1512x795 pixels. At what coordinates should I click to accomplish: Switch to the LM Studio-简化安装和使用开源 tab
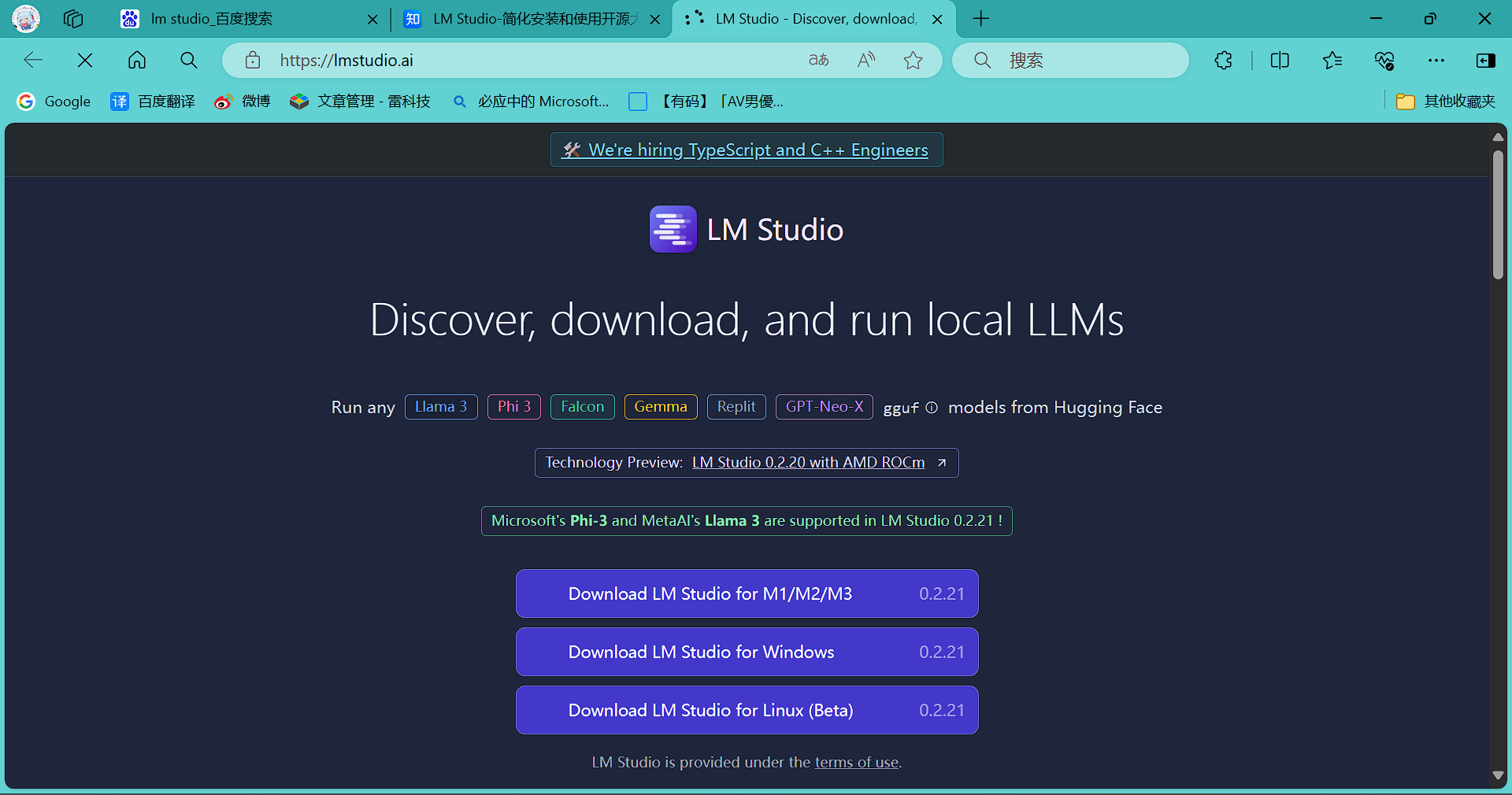(x=531, y=19)
